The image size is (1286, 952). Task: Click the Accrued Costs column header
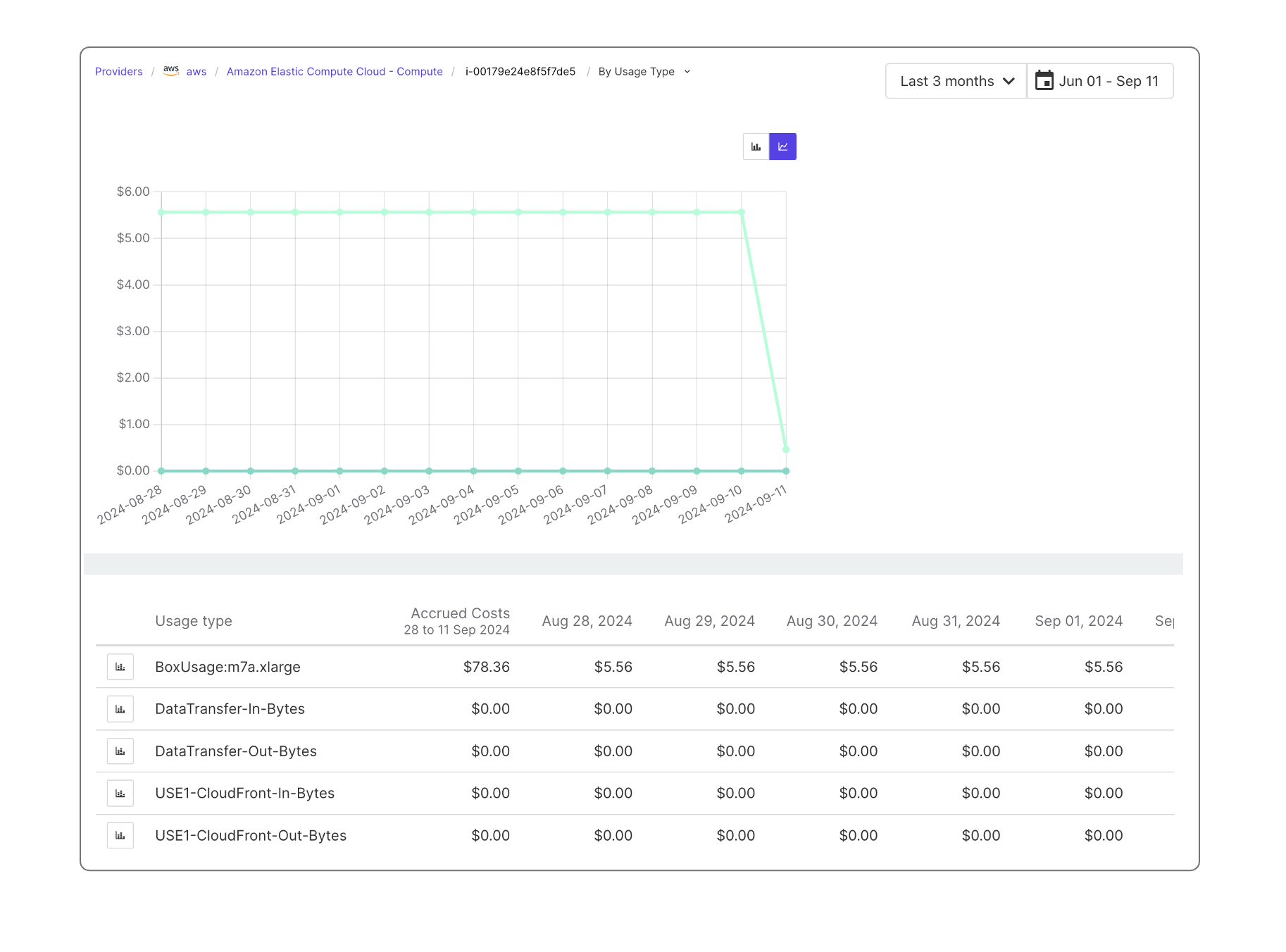pos(457,621)
